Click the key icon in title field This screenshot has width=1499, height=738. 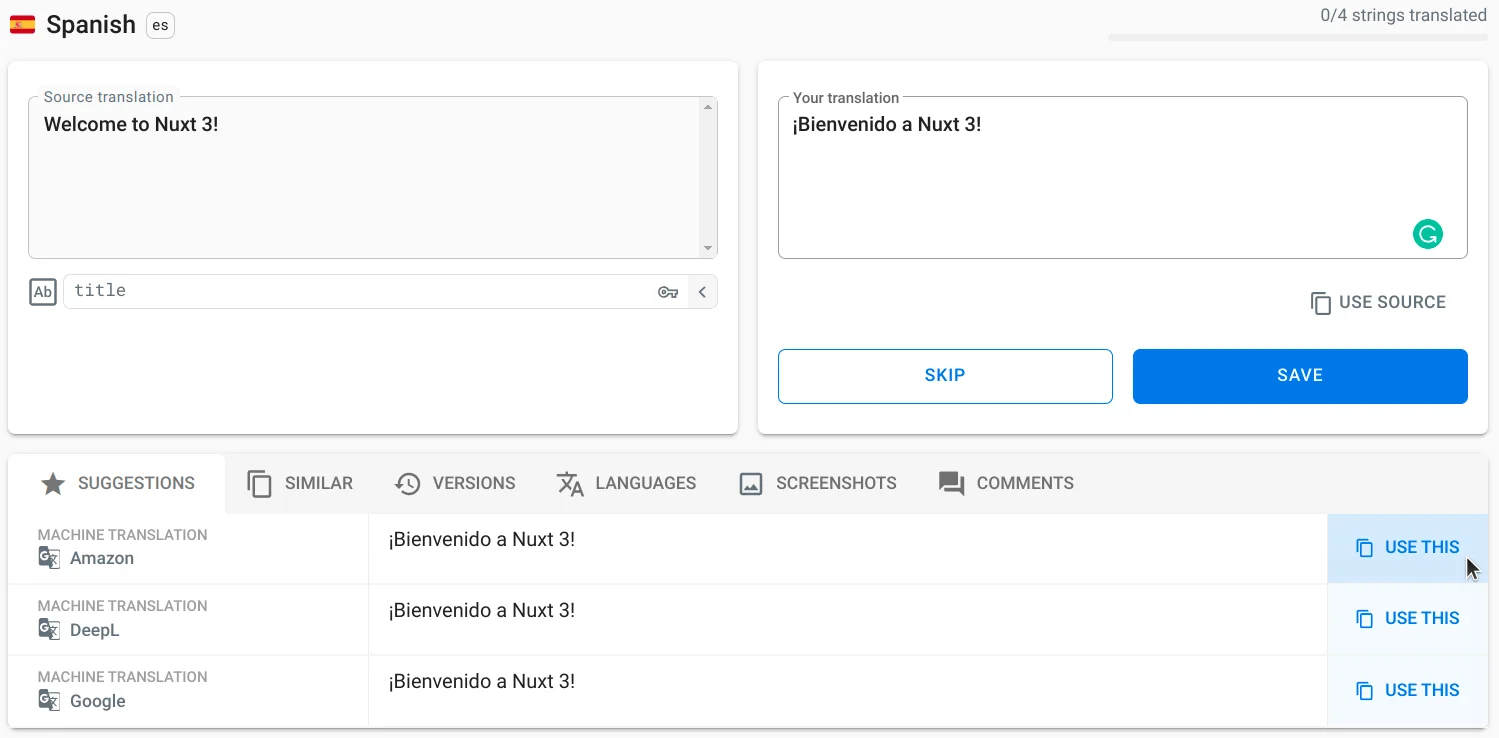coord(668,292)
